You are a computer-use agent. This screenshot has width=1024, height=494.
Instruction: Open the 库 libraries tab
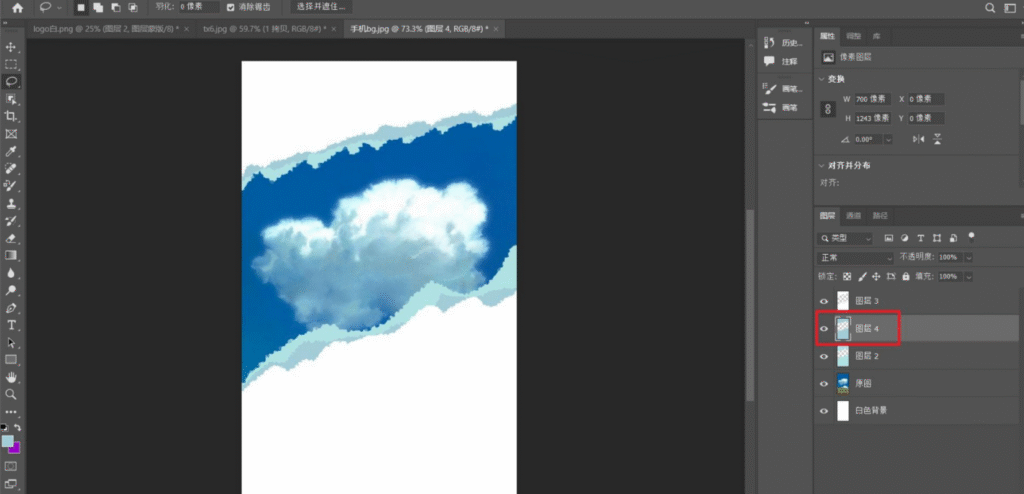pos(876,37)
